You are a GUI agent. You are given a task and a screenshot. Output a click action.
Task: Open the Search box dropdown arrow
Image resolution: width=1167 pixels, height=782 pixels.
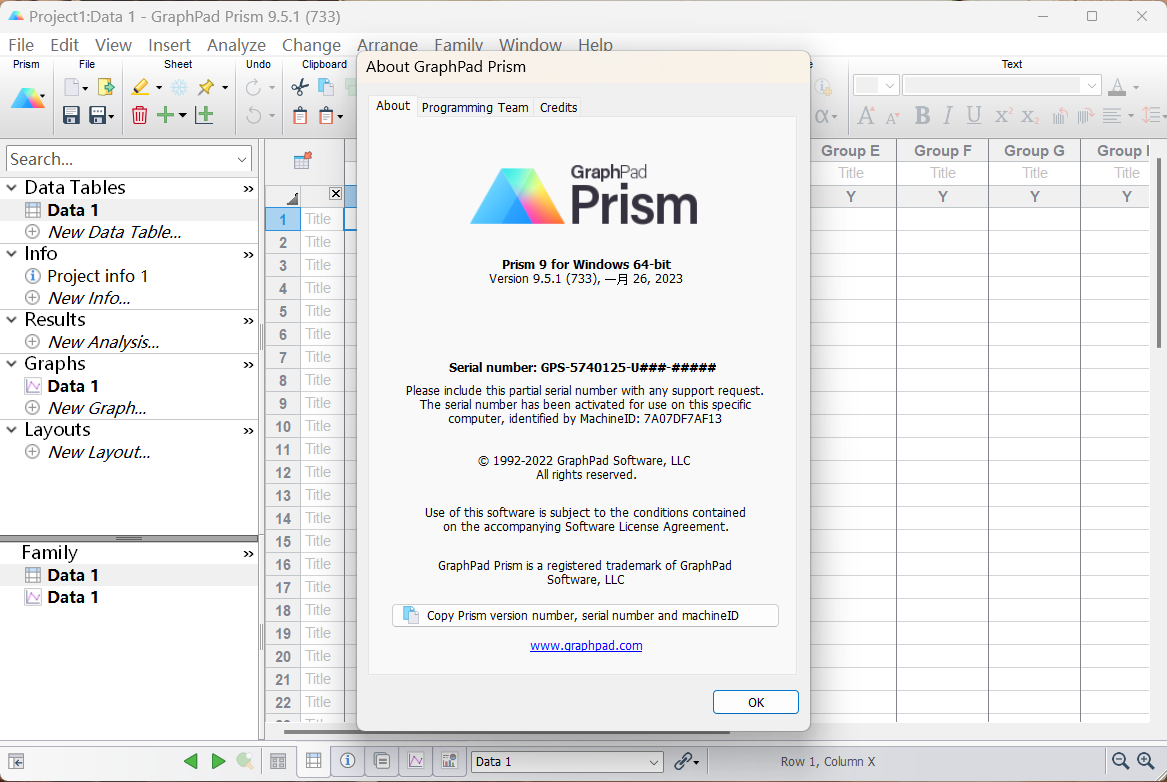pyautogui.click(x=242, y=159)
